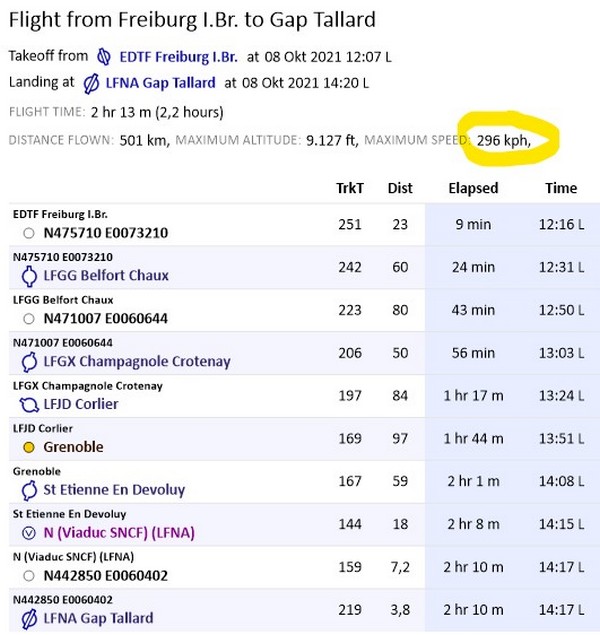Click the LFJD Corlier airfield icon
The height and width of the screenshot is (635, 600).
(x=28, y=404)
